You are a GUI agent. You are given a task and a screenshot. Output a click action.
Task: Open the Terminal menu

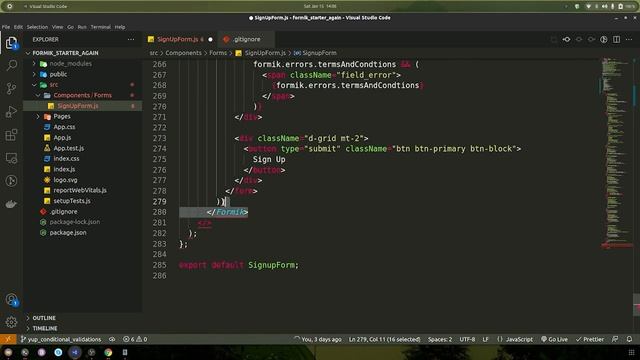[100, 27]
